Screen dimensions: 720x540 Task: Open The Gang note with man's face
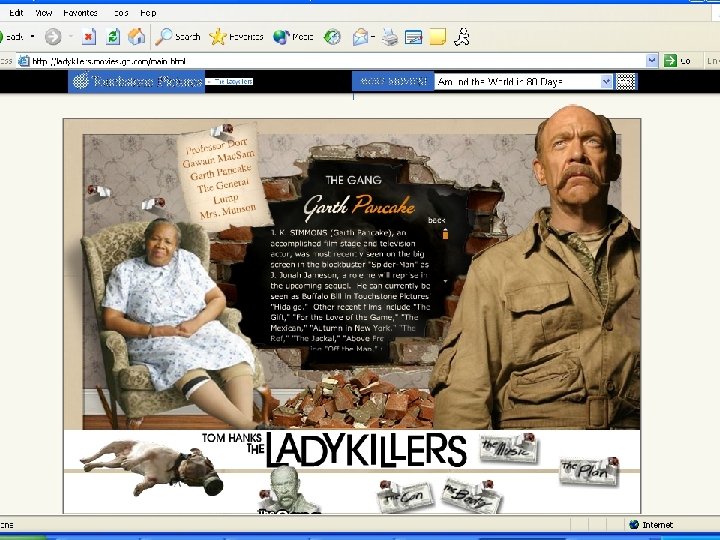(287, 491)
